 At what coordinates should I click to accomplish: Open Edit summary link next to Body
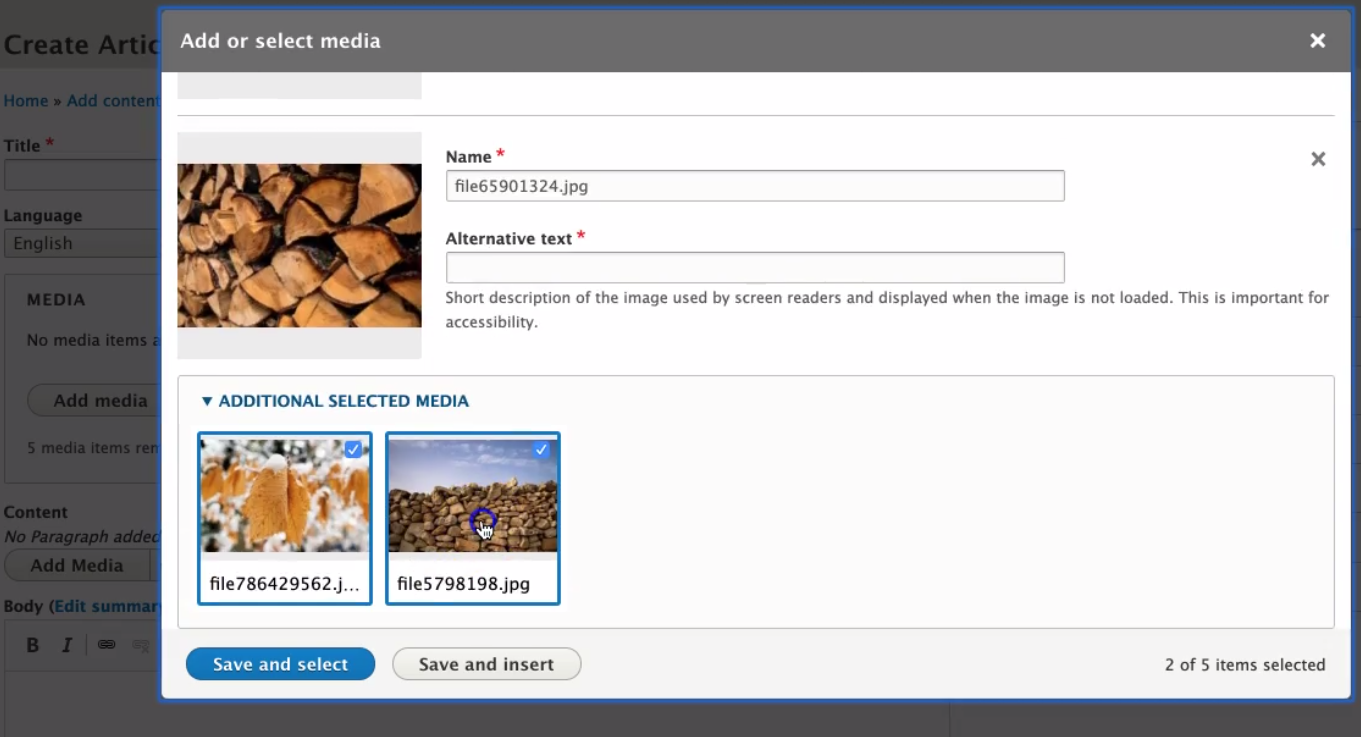pos(108,606)
